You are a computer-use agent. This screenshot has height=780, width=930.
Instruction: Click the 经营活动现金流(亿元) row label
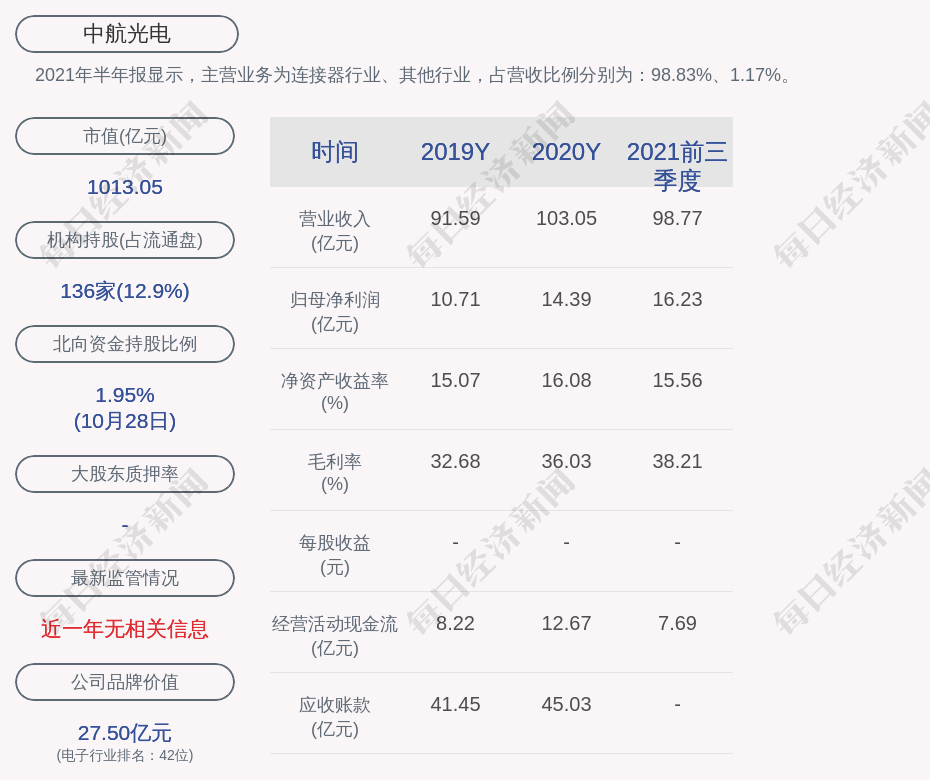point(335,636)
